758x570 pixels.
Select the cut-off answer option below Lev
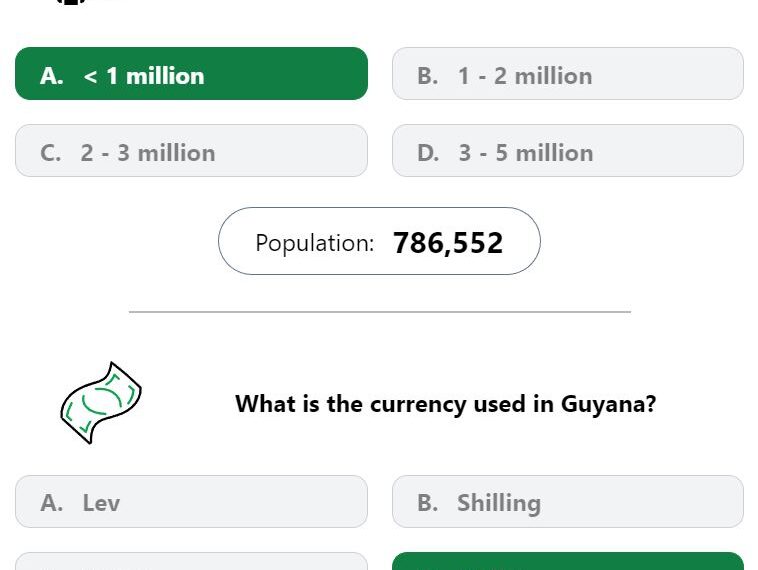[x=191, y=561]
